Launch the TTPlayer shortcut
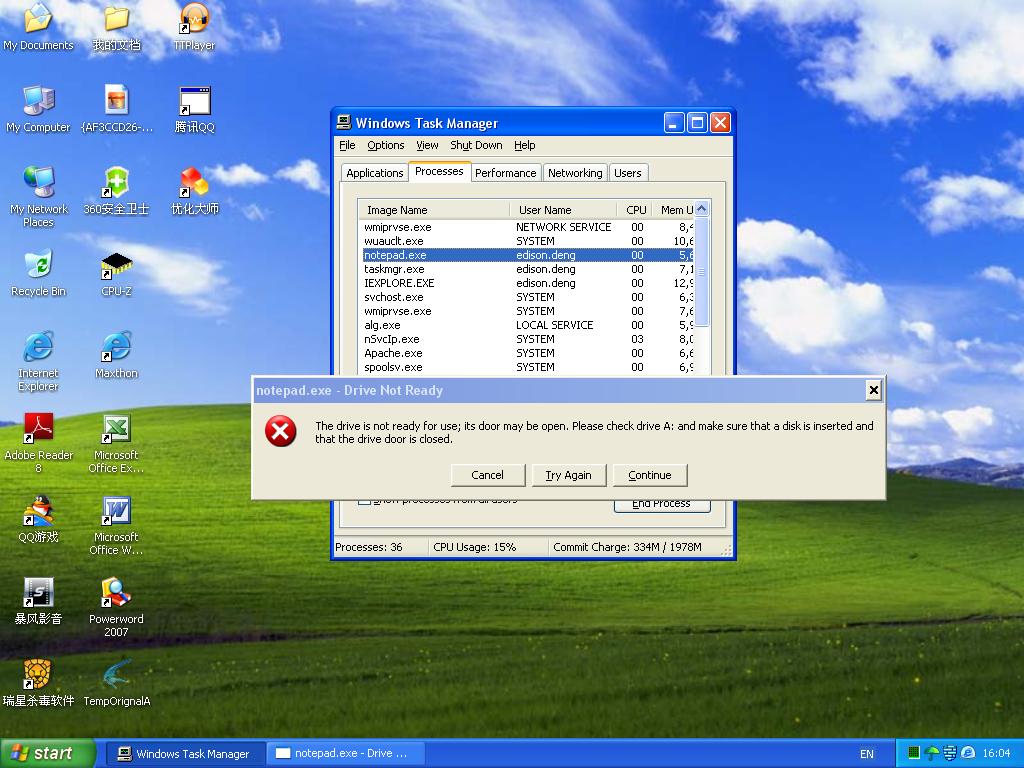Viewport: 1024px width, 768px height. 194,27
